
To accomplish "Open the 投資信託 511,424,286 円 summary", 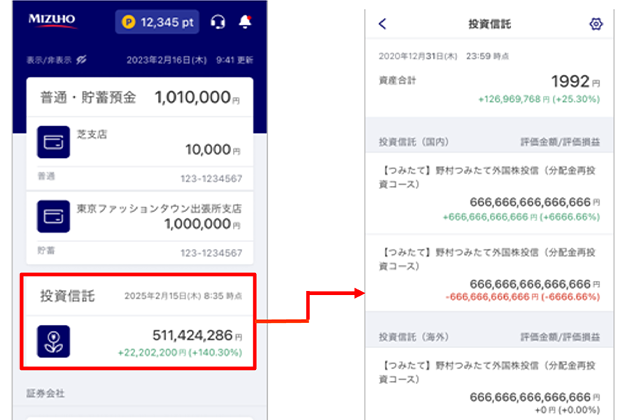I will point(138,322).
